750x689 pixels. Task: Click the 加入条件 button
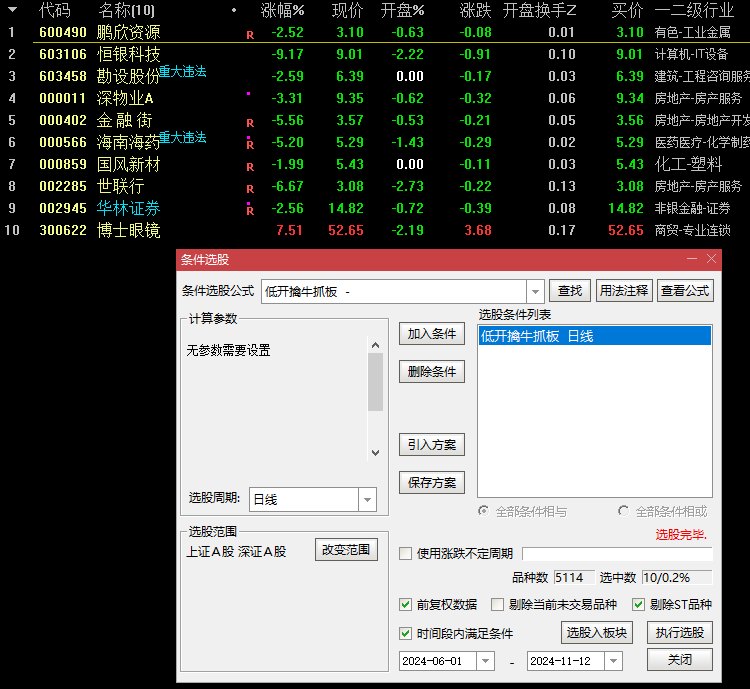tap(432, 333)
